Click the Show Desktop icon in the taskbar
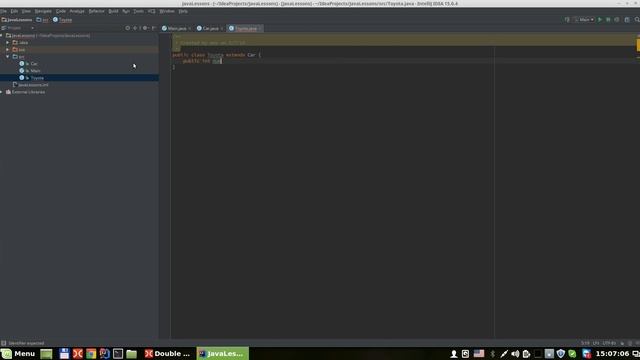The height and width of the screenshot is (360, 640). [x=46, y=353]
